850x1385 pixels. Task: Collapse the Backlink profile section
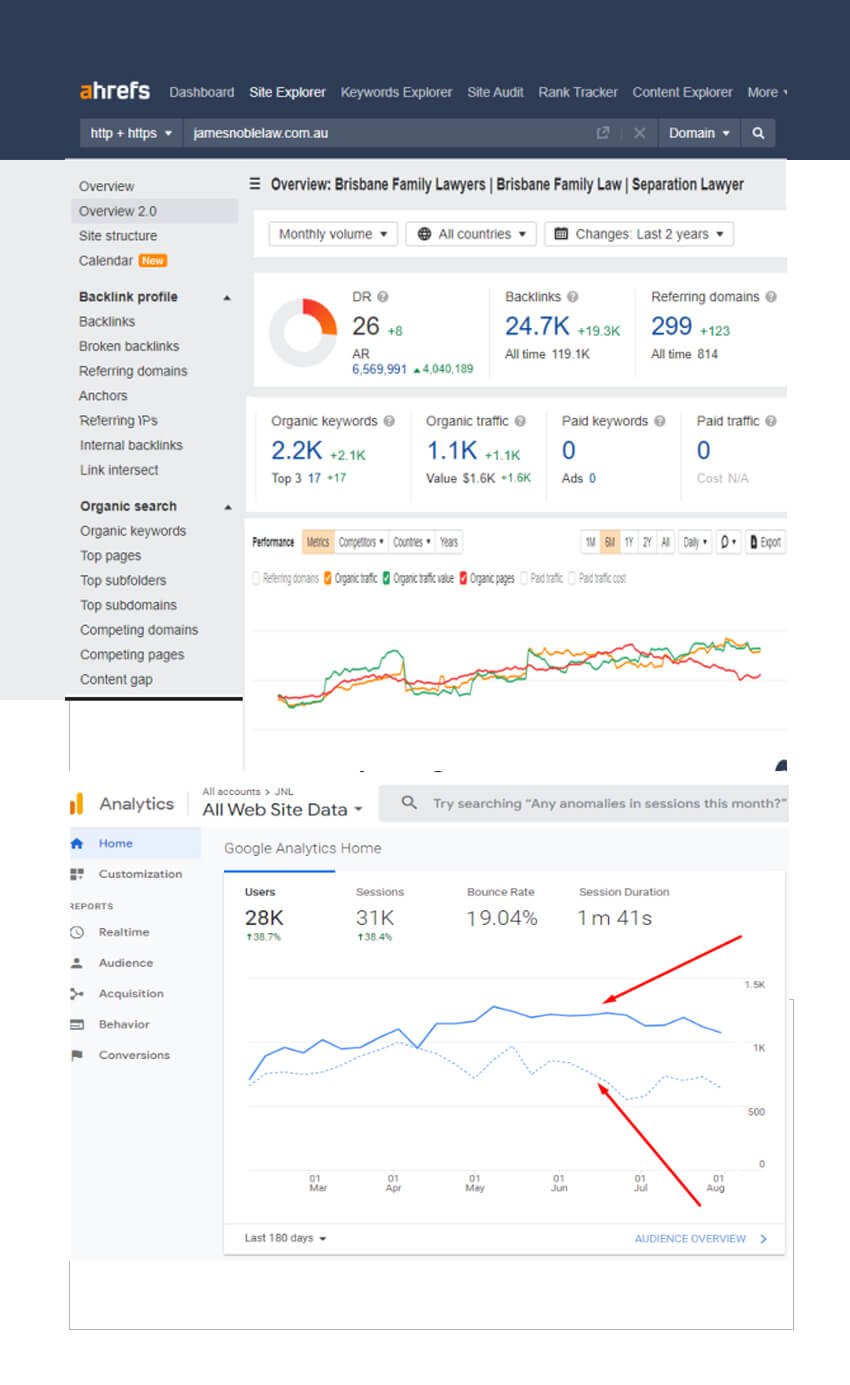tap(227, 297)
